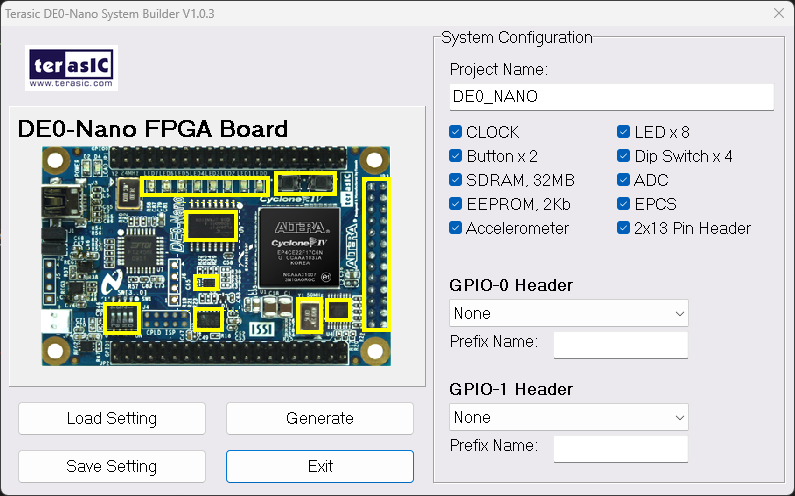Expand the GPIO-1 Header dropdown
Screen dimensions: 795x496
click(x=569, y=417)
